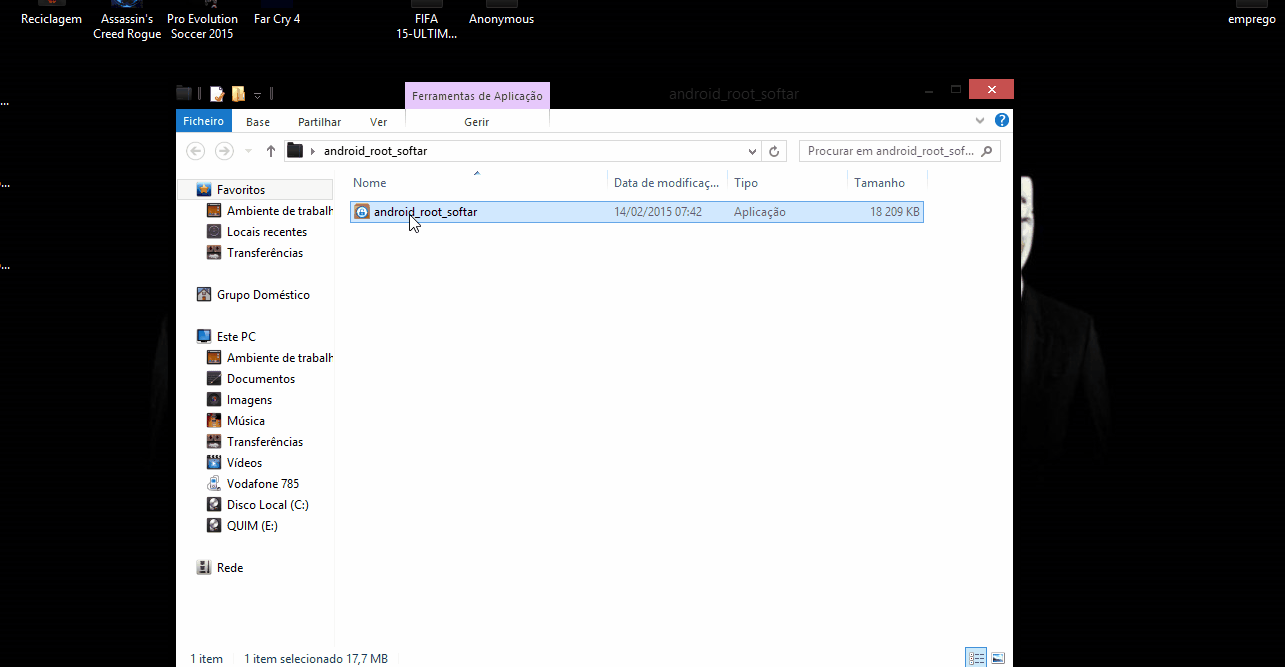Screen dimensions: 1285x667
Task: Switch to details view in status bar
Action: pos(975,658)
